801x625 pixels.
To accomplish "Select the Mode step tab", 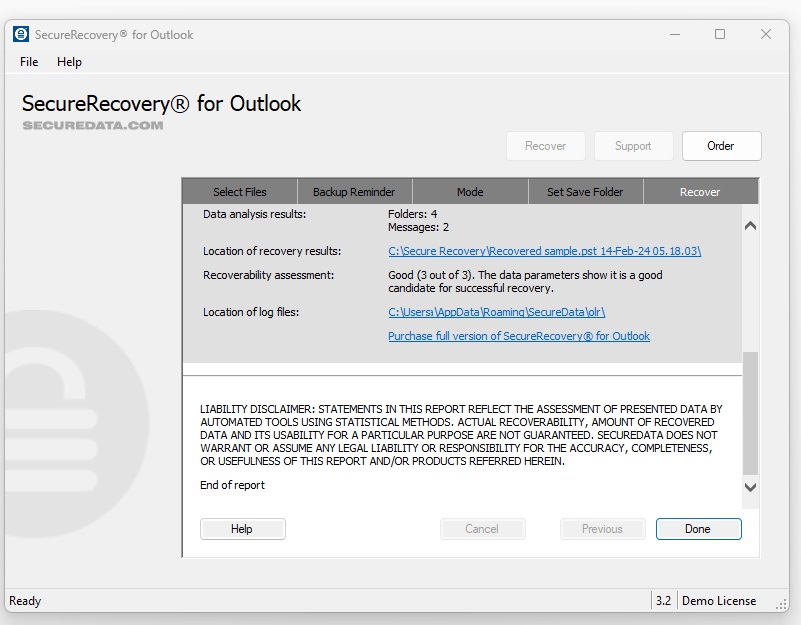I will pos(470,192).
